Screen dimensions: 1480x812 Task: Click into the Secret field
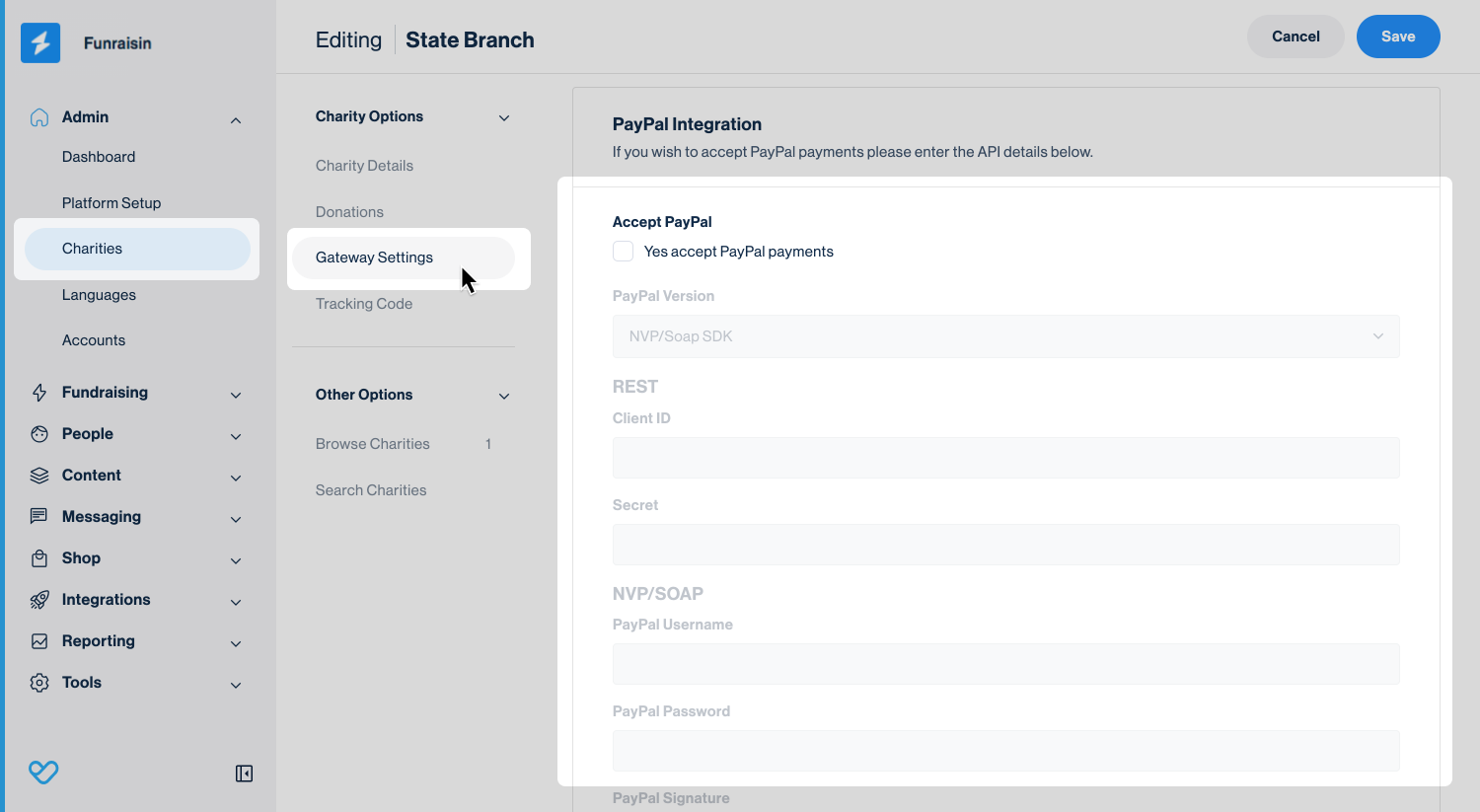1006,545
